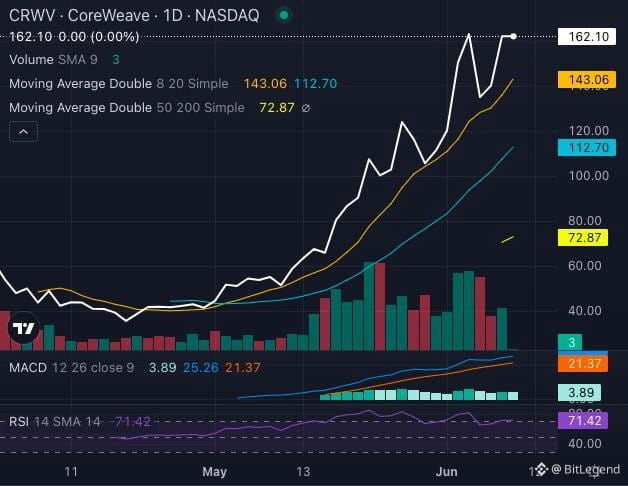
Task: Click the 25.26 MACD value in legend
Action: (201, 368)
